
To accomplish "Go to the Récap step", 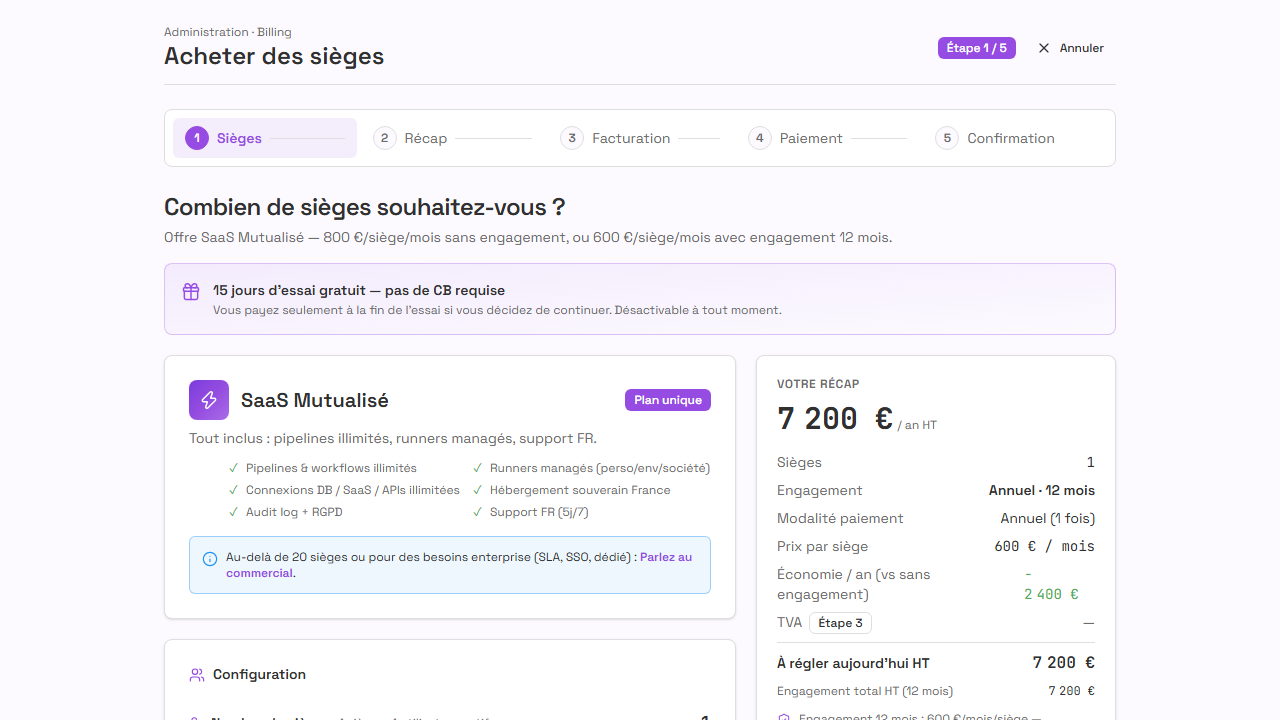I will (452, 138).
